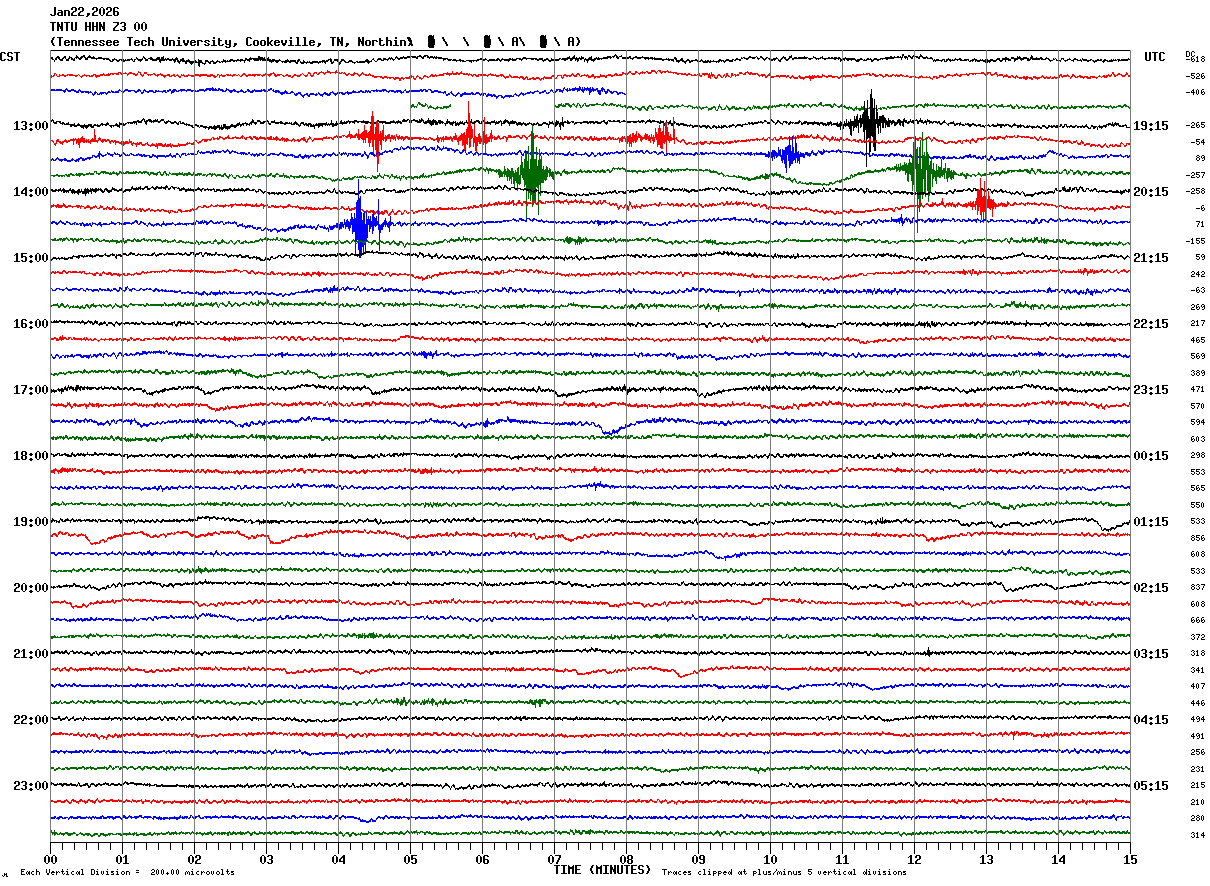The width and height of the screenshot is (1210, 886).
Task: Click the 15:00 CST row label
Action: [x=31, y=258]
